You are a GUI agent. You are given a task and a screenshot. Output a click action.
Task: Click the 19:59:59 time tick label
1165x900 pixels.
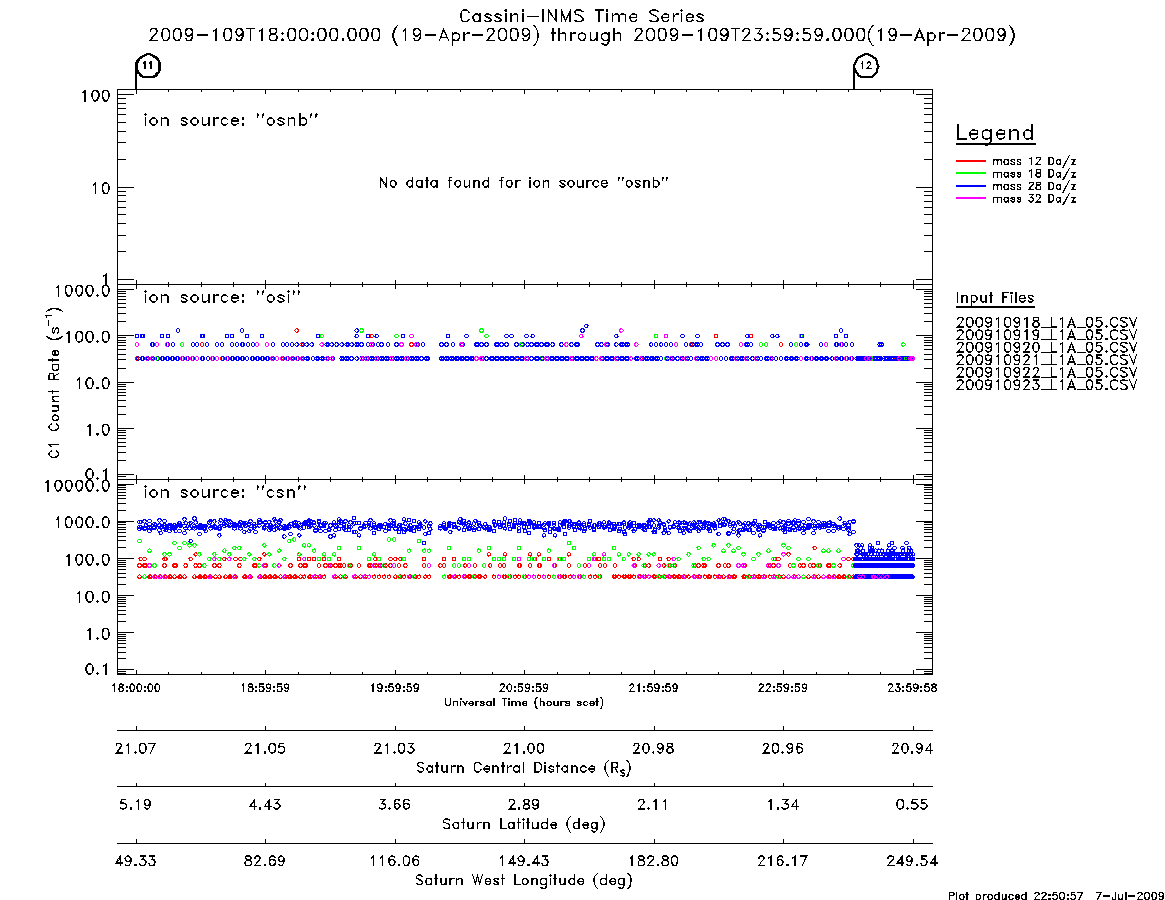point(395,688)
